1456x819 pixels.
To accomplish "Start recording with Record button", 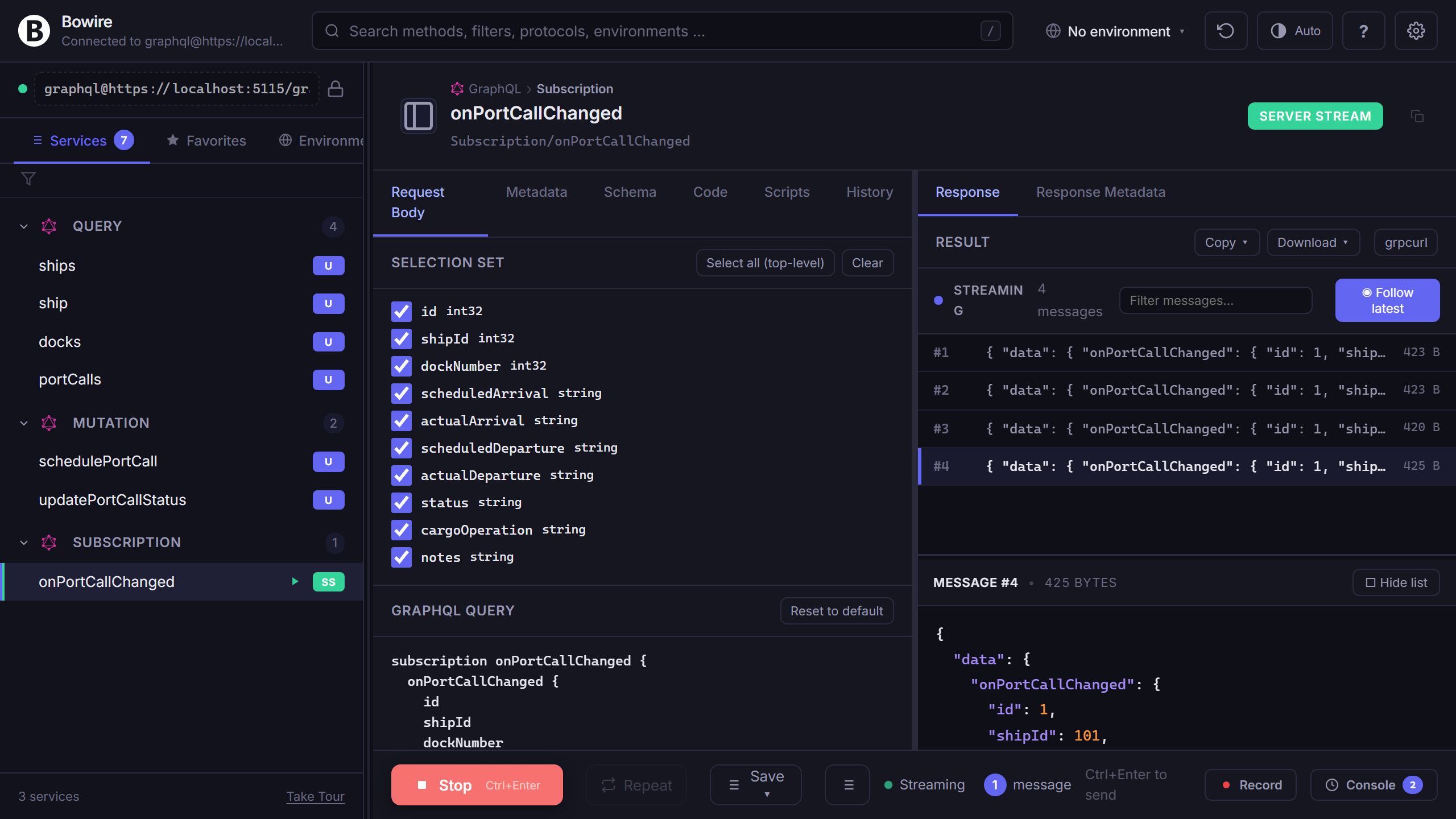I will point(1251,785).
